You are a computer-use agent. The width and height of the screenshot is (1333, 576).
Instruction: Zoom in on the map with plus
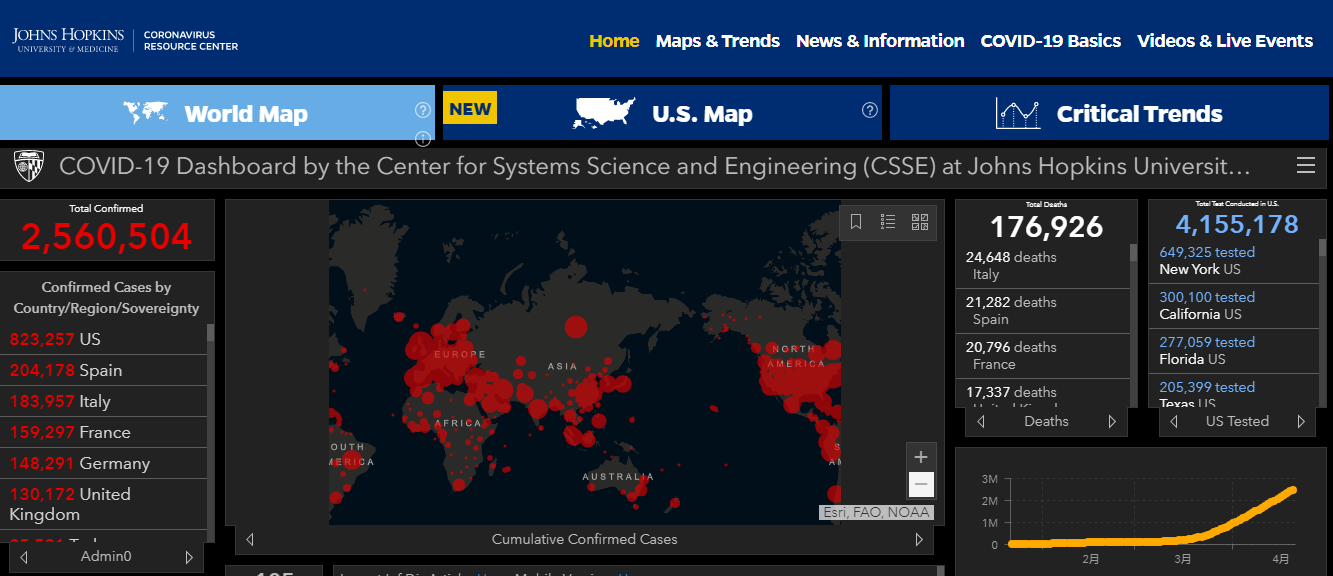921,457
